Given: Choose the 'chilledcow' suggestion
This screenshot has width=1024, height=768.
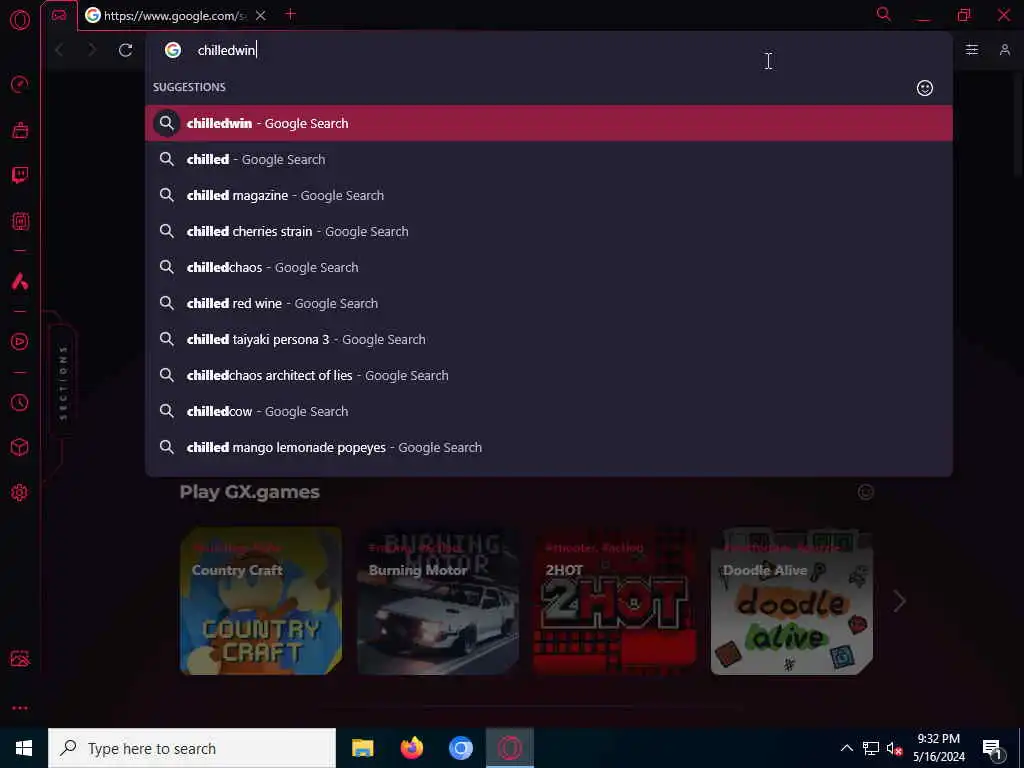Looking at the screenshot, I should (549, 411).
